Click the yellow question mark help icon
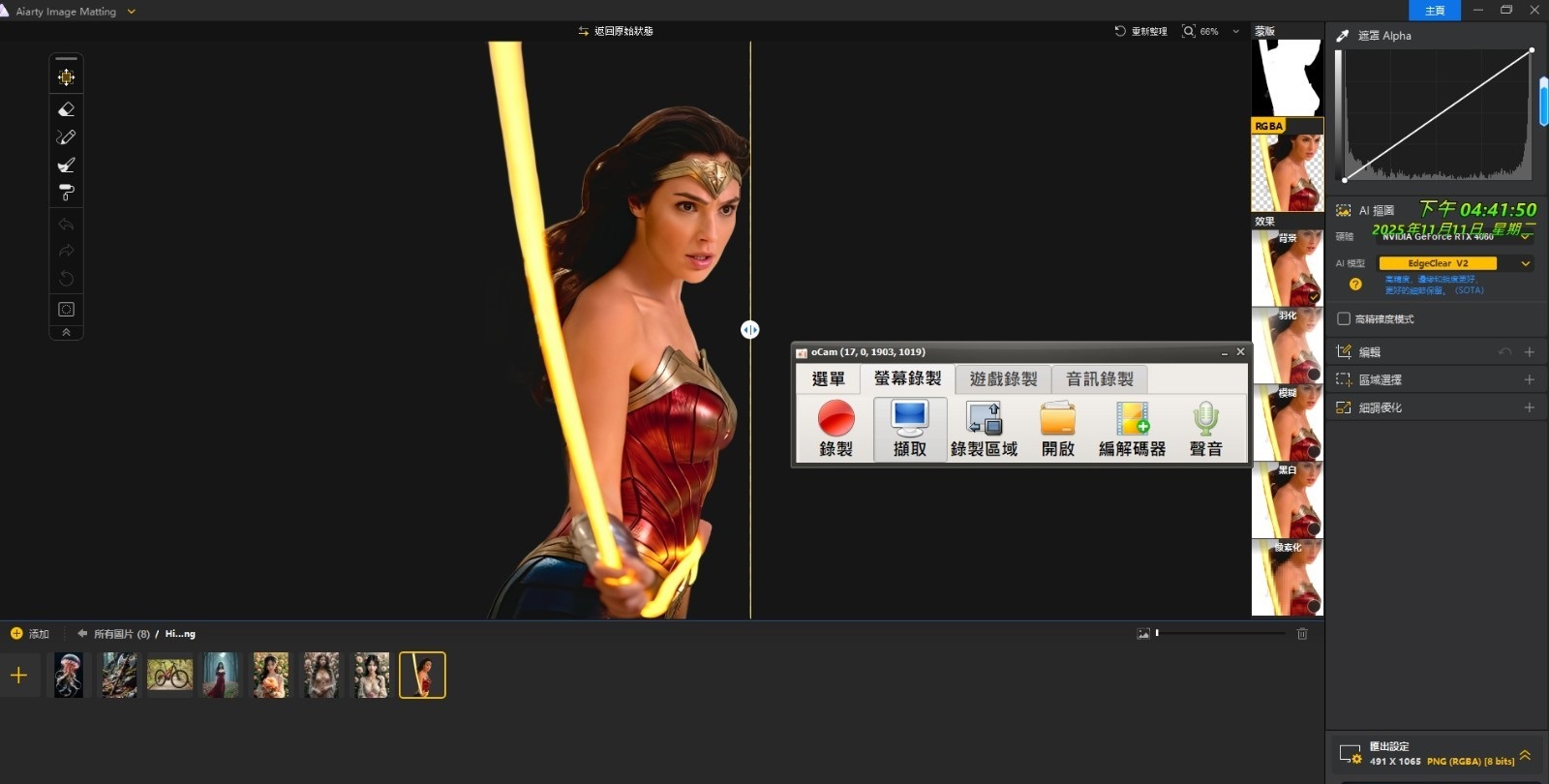This screenshot has width=1549, height=784. click(1355, 285)
